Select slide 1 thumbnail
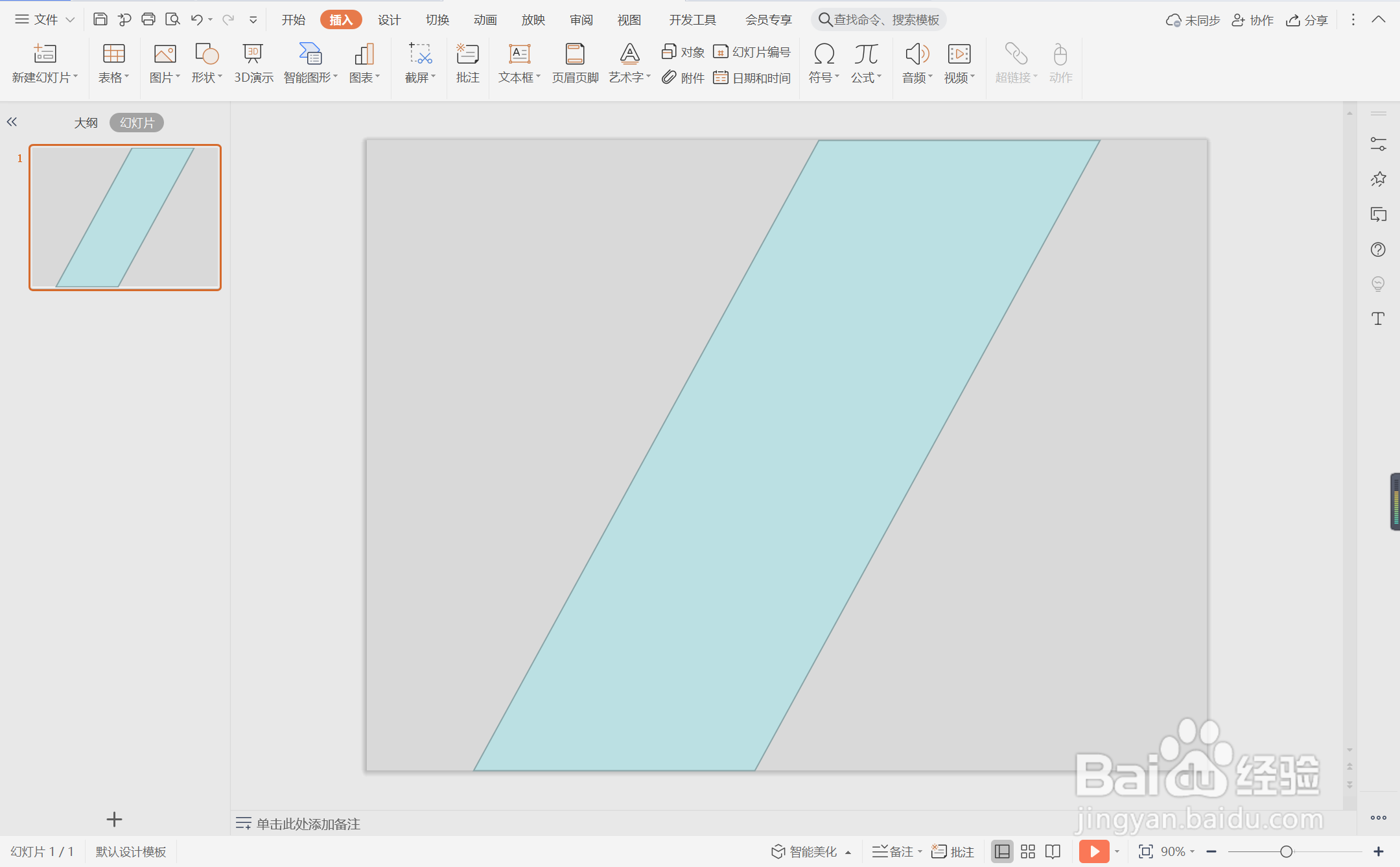This screenshot has height=867, width=1400. 125,217
